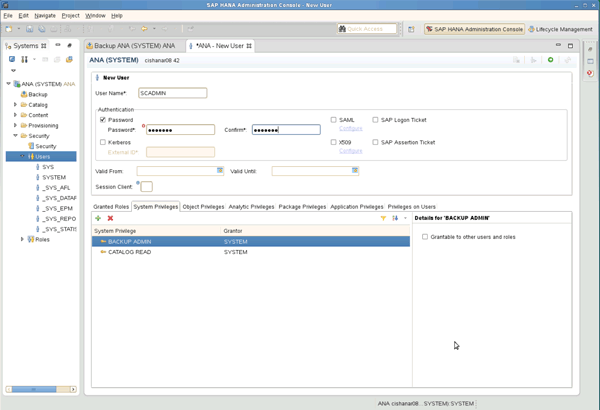Screen dimensions: 600x410
Task: Open the Analytic Privileges tab
Action: pyautogui.click(x=251, y=207)
